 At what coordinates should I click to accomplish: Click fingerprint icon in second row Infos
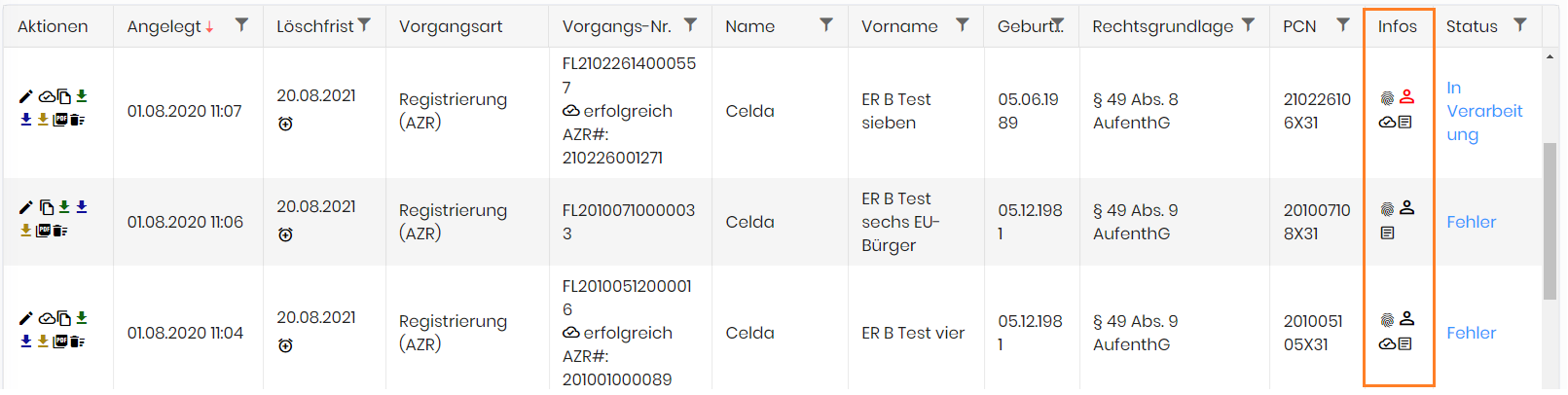coord(1388,208)
